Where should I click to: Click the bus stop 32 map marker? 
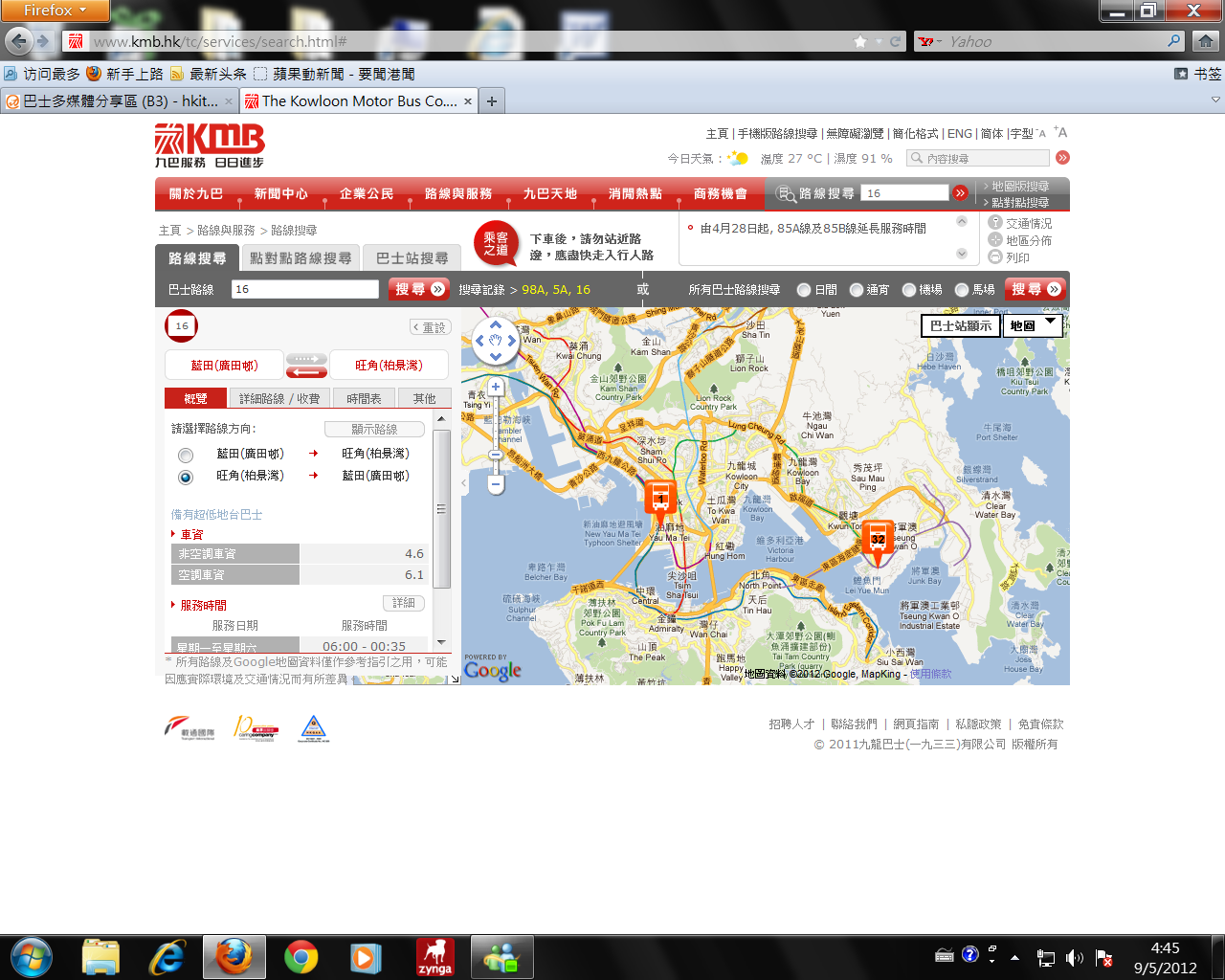pos(878,541)
